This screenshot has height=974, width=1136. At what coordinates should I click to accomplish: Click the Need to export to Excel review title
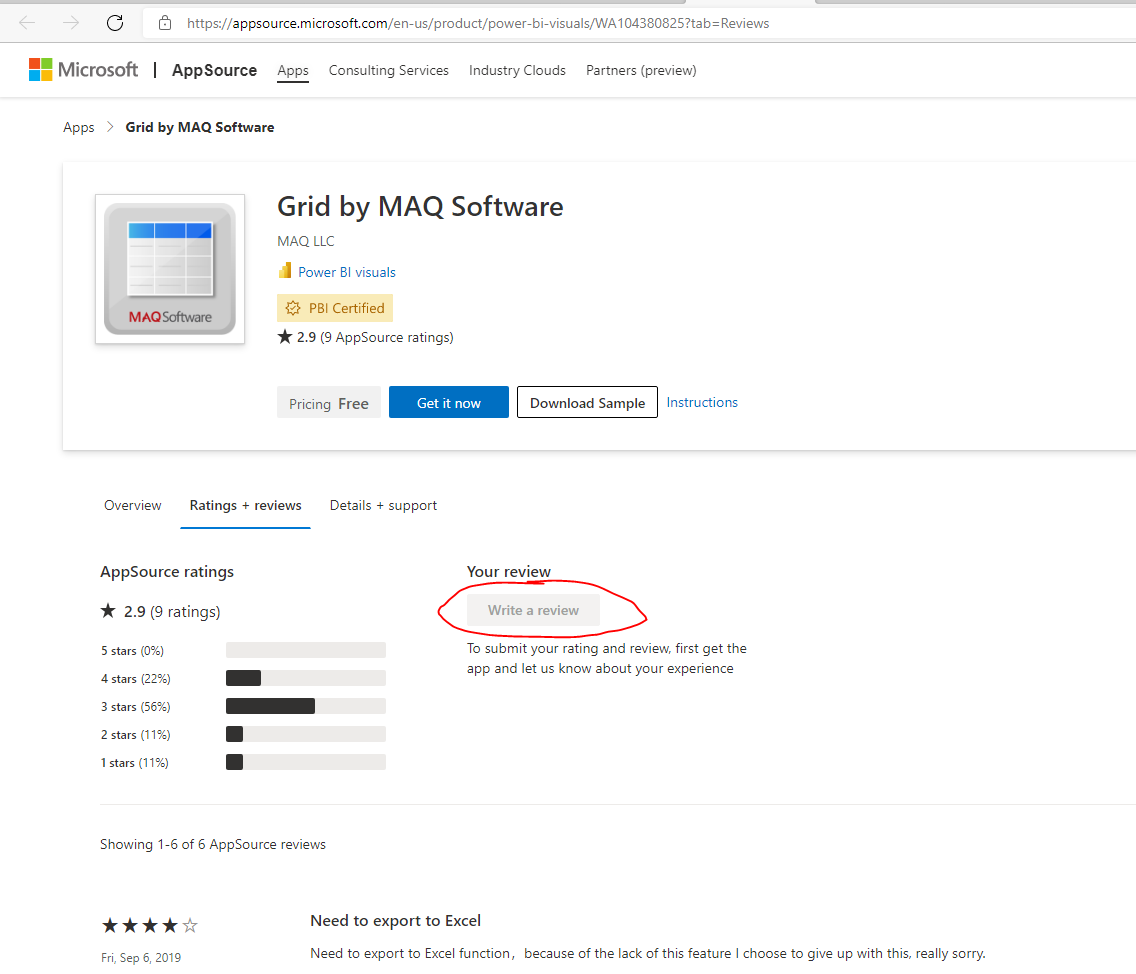coord(396,920)
